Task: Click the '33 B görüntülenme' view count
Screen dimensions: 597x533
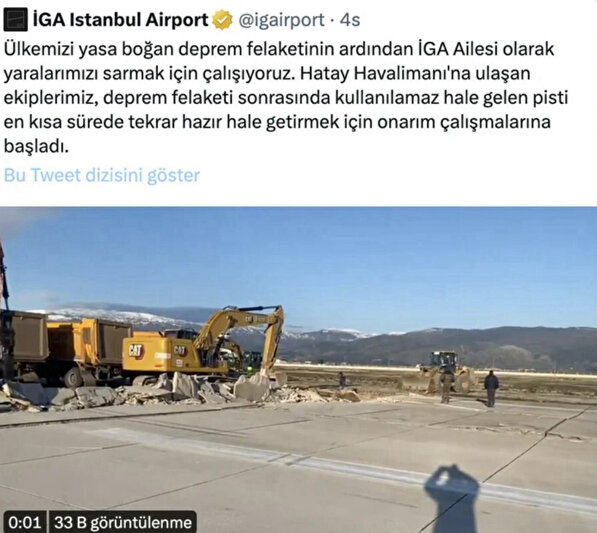Action: click(123, 522)
